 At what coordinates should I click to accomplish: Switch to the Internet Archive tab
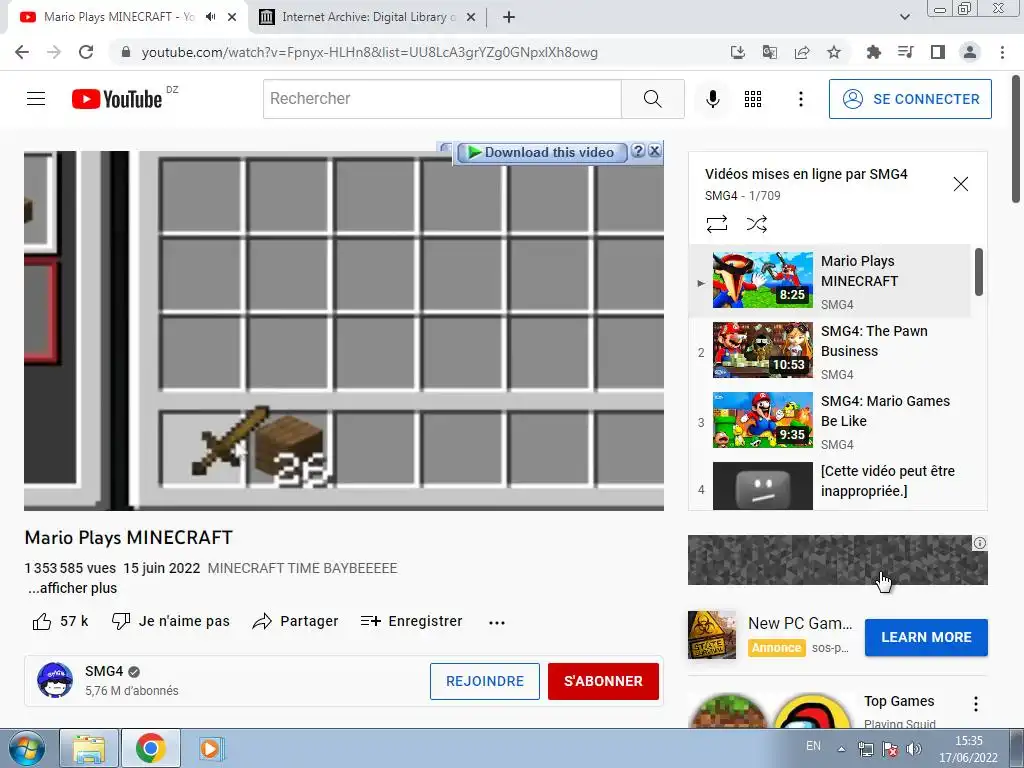(x=368, y=17)
